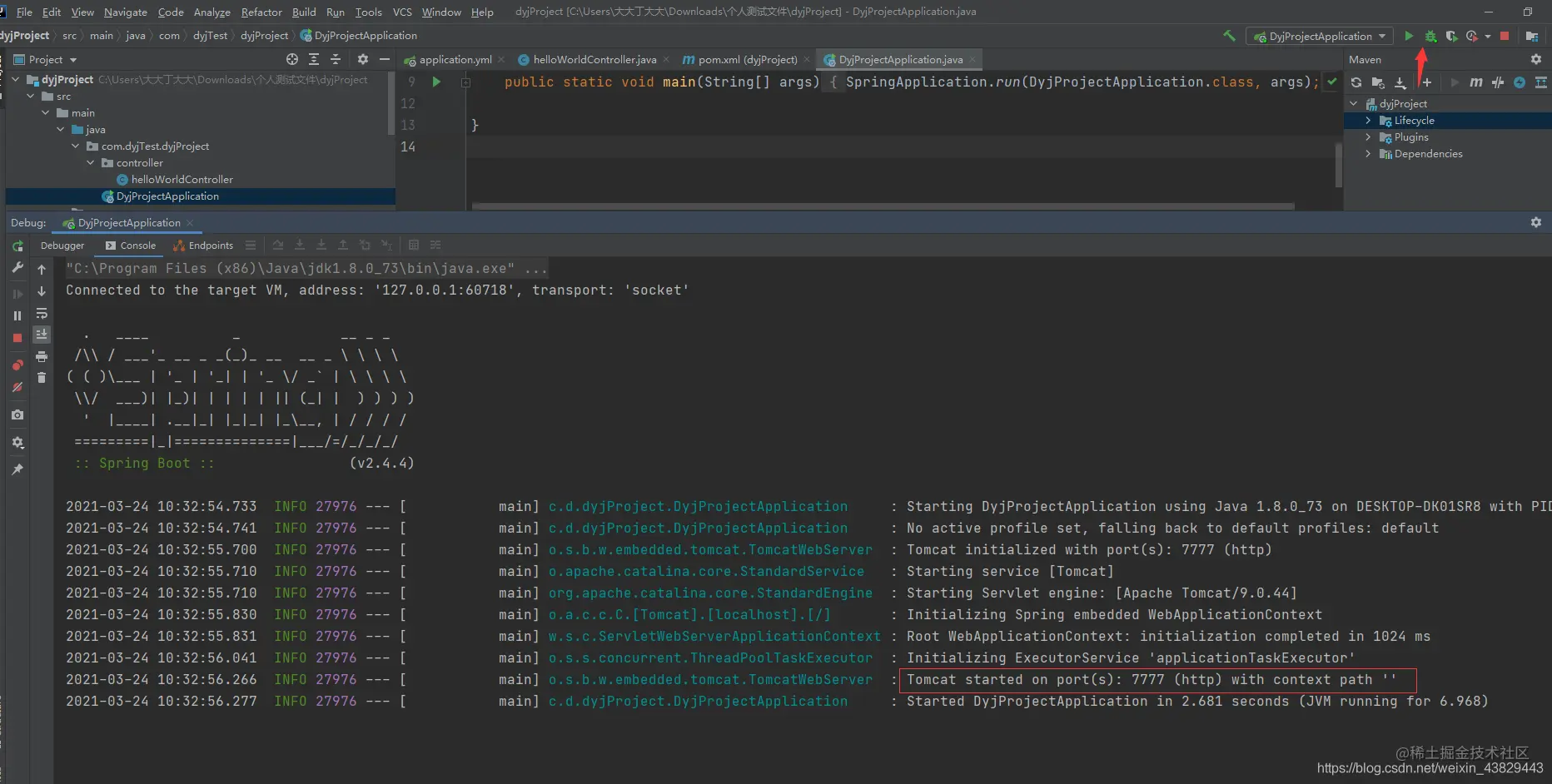Reload all Maven projects

[1356, 82]
